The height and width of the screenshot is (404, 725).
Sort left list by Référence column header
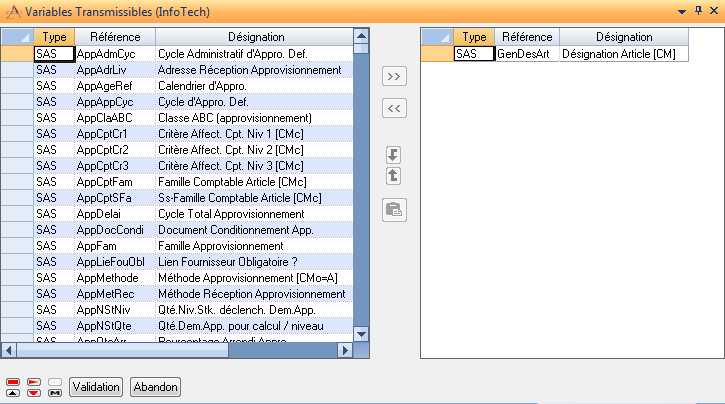tap(114, 37)
